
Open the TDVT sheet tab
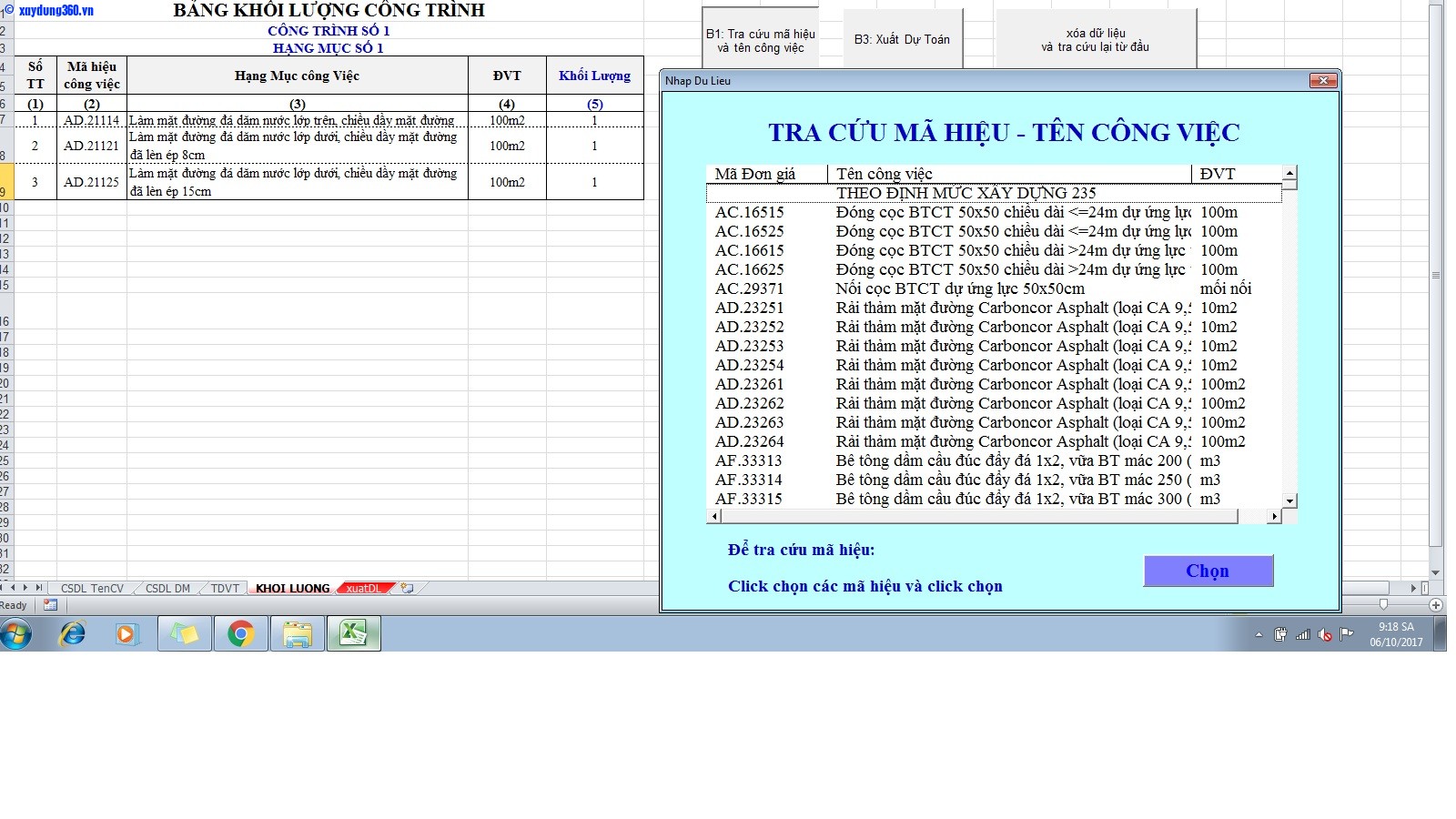coord(225,589)
